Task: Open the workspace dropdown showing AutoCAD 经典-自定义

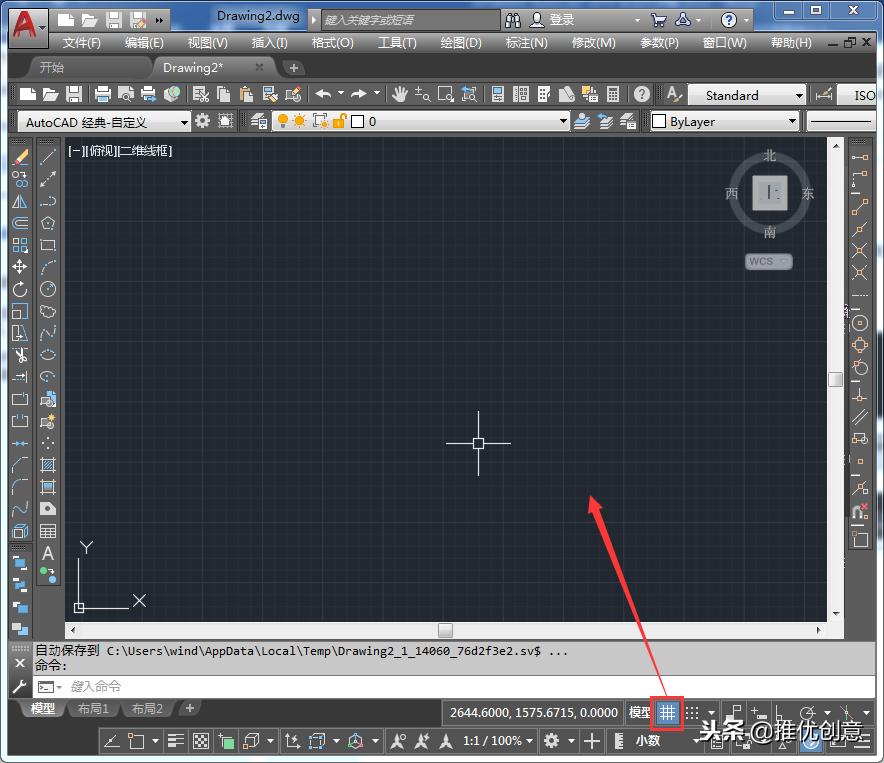Action: (x=186, y=121)
